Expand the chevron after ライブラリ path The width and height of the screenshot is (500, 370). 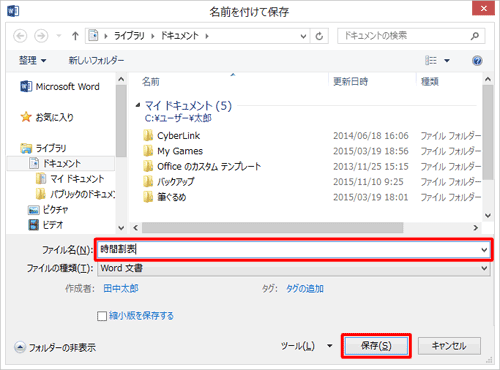tap(153, 36)
